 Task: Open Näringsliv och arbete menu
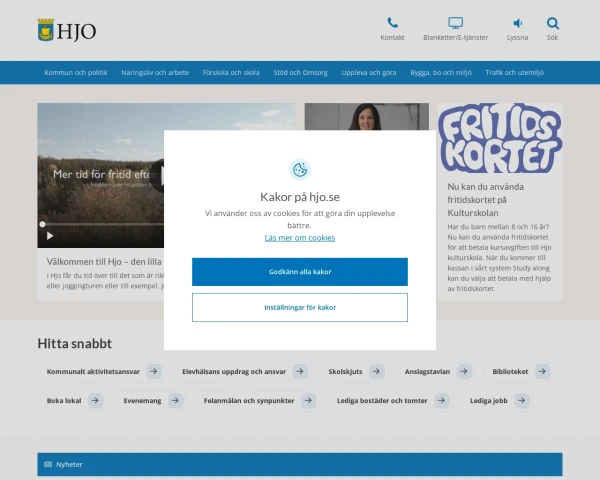(x=155, y=72)
